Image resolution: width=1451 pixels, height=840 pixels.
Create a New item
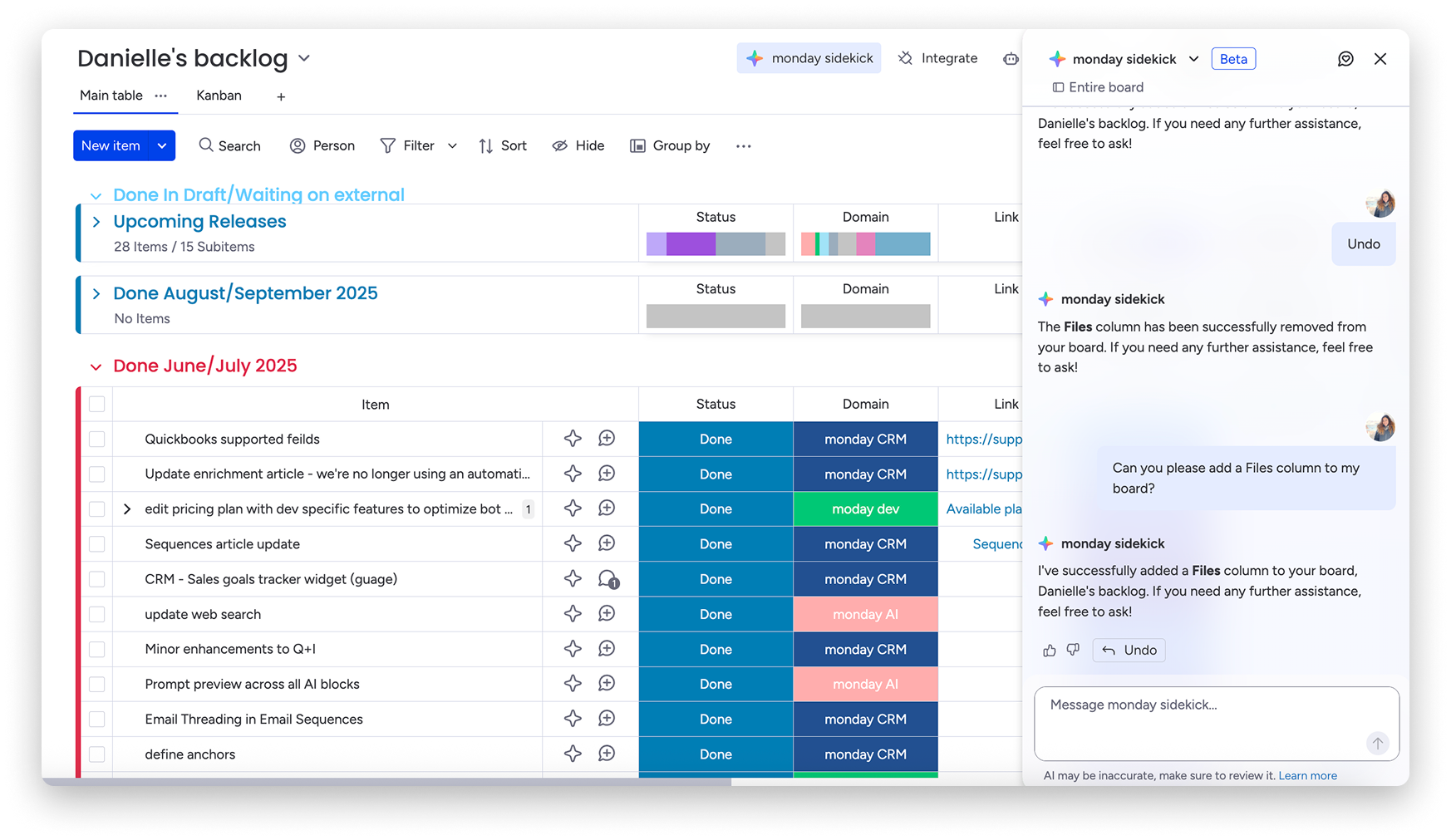(x=111, y=145)
